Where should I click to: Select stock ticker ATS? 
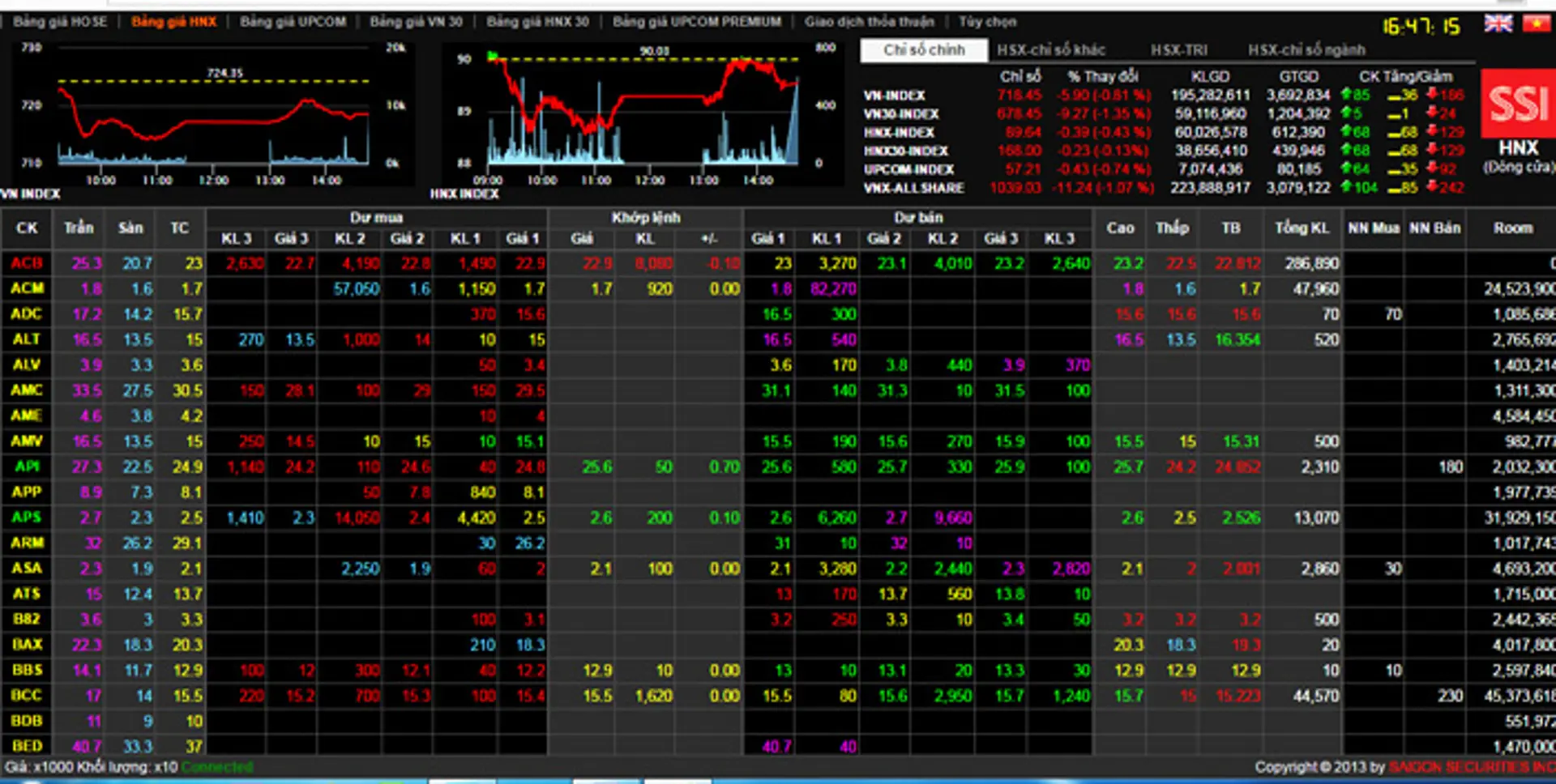tap(27, 594)
